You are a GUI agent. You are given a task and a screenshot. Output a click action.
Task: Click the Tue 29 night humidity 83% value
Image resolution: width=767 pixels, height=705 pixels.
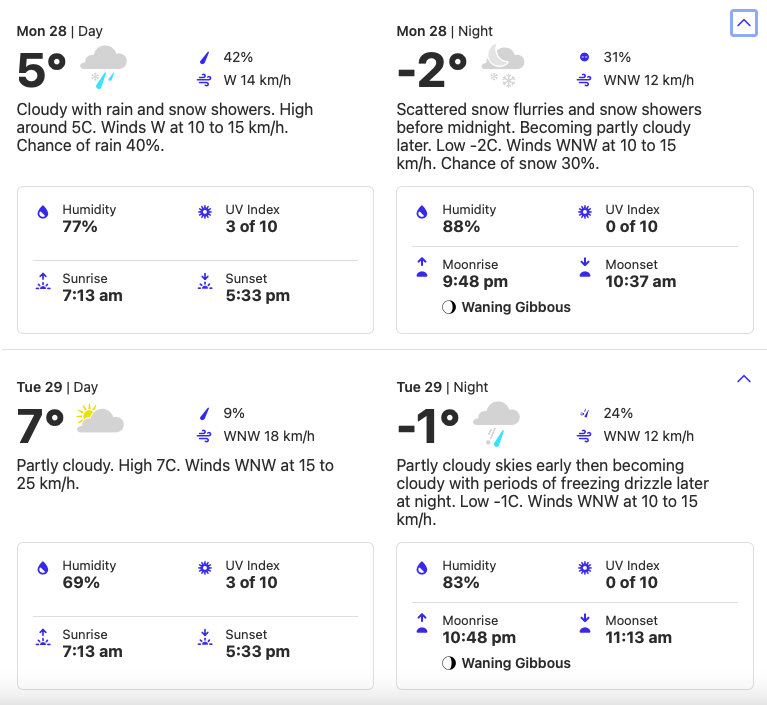point(461,582)
